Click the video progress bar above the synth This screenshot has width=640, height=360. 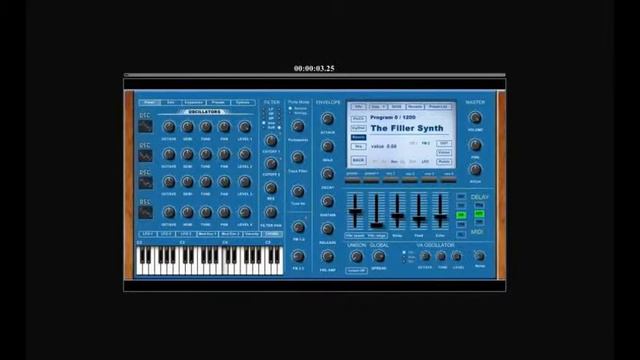(314, 75)
